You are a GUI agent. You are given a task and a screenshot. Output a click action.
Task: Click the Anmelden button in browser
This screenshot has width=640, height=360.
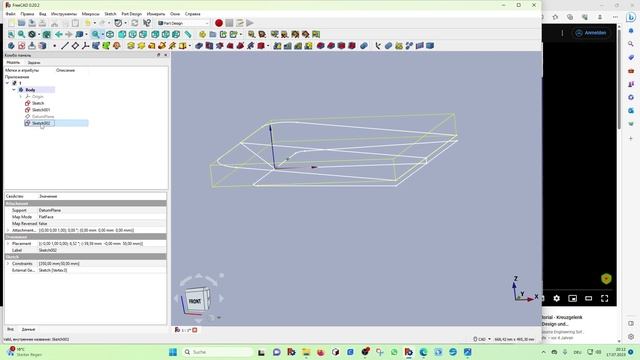tap(591, 33)
